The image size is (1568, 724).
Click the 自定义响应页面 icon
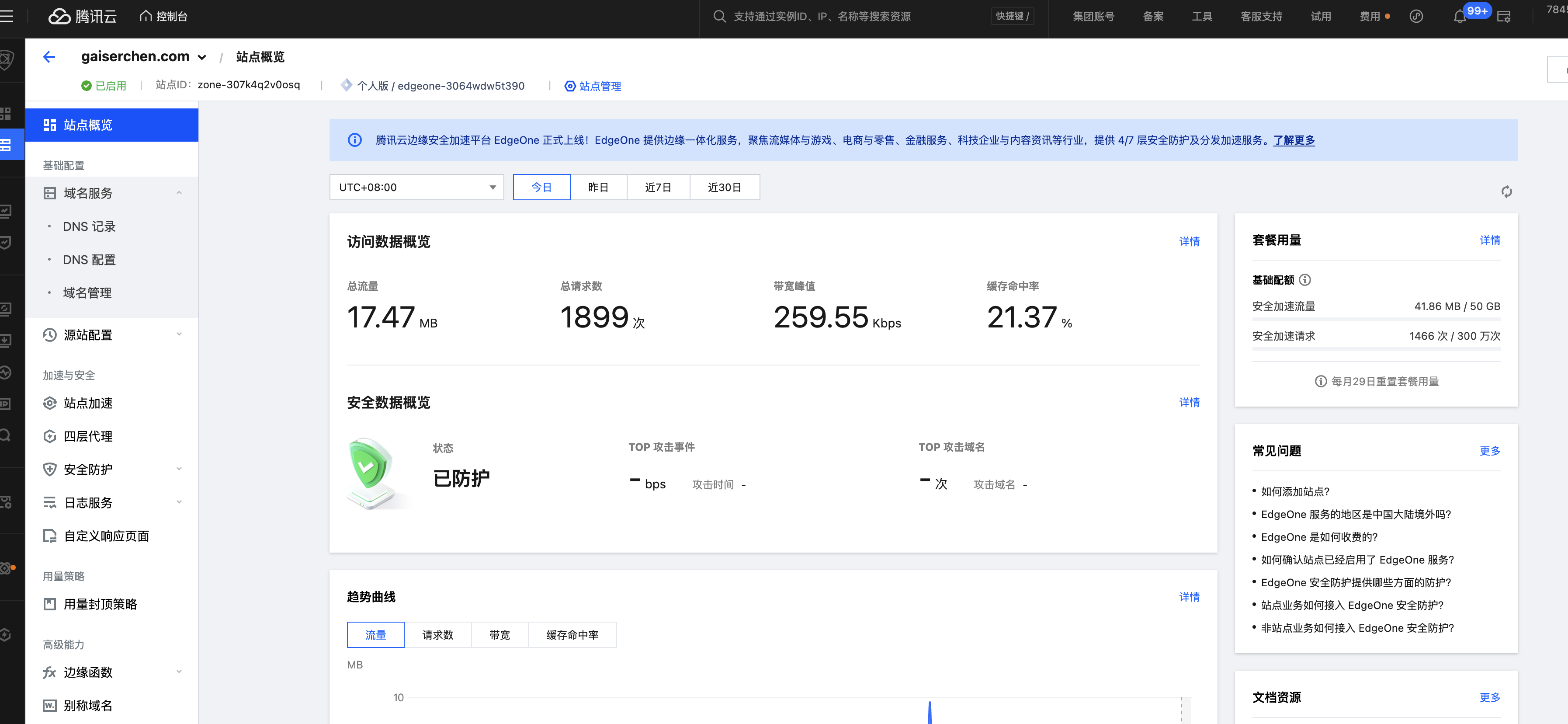tap(50, 536)
